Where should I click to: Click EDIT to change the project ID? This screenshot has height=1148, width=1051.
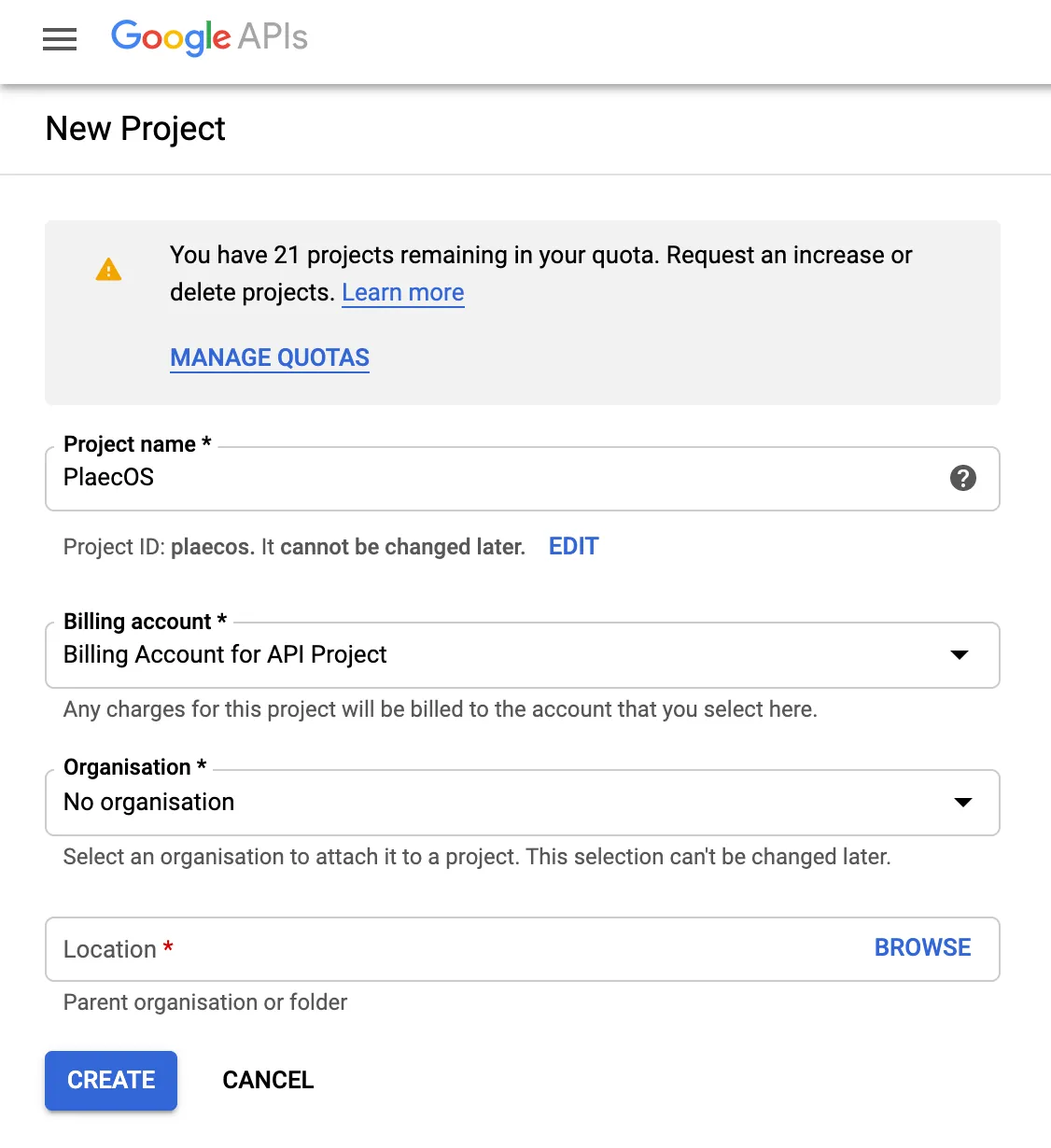[x=573, y=546]
